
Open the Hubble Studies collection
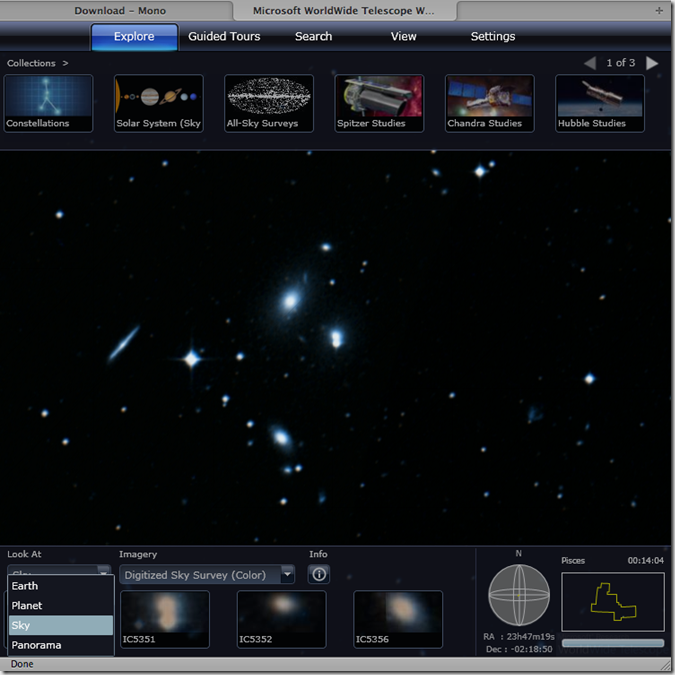[x=600, y=103]
